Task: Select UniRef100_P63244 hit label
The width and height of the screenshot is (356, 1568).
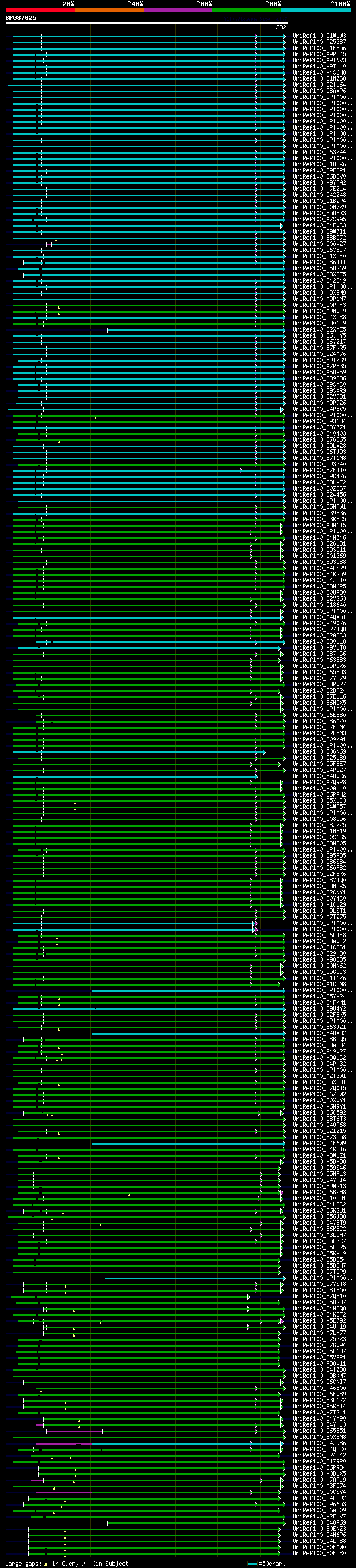Action: pos(319,152)
